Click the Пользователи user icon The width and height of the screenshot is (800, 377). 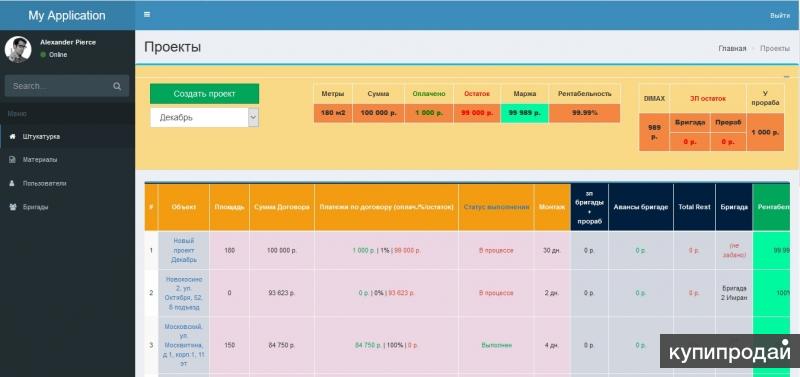point(13,183)
